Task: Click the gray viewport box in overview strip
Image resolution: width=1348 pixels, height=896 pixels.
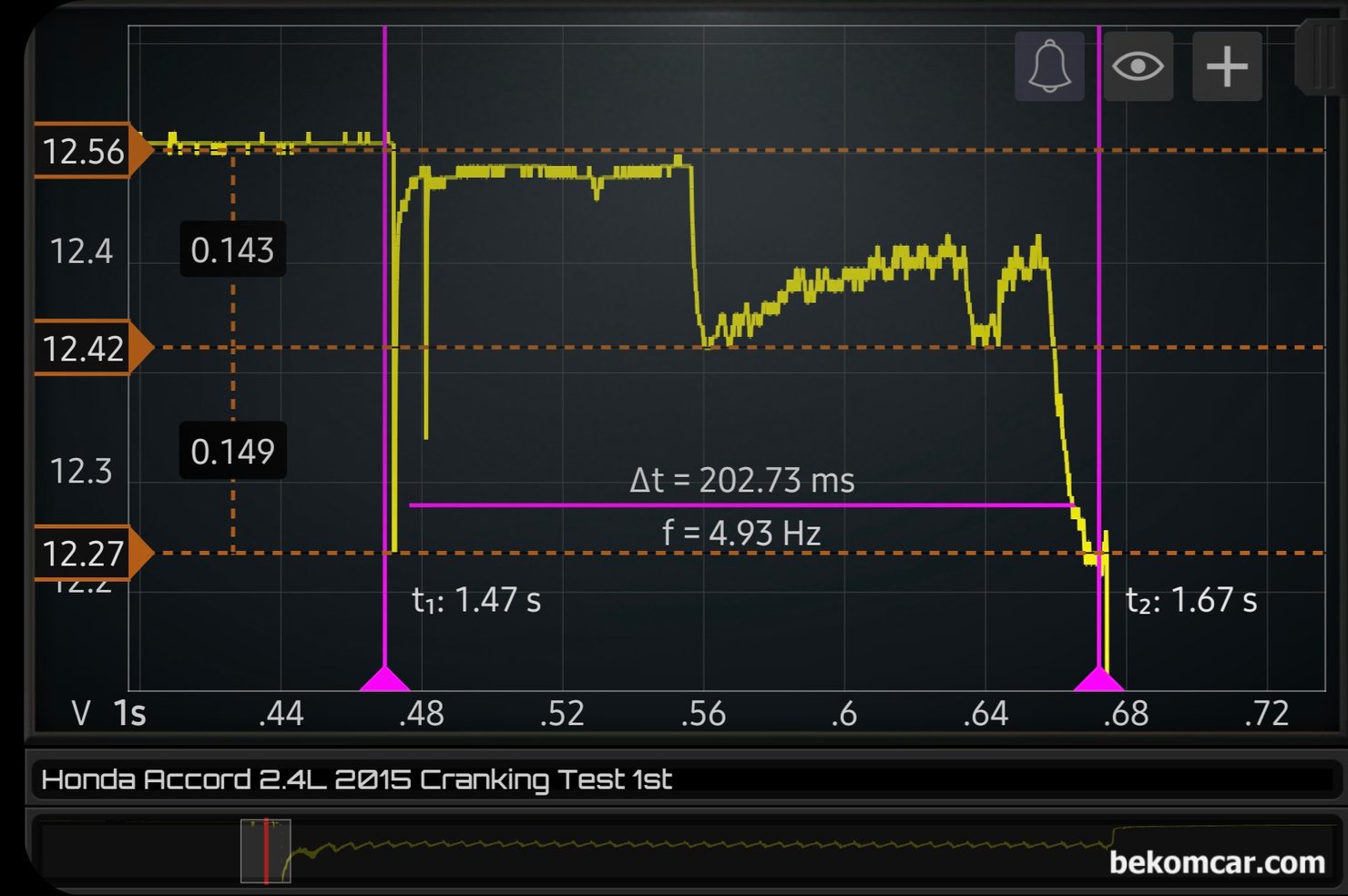Action: (x=265, y=850)
